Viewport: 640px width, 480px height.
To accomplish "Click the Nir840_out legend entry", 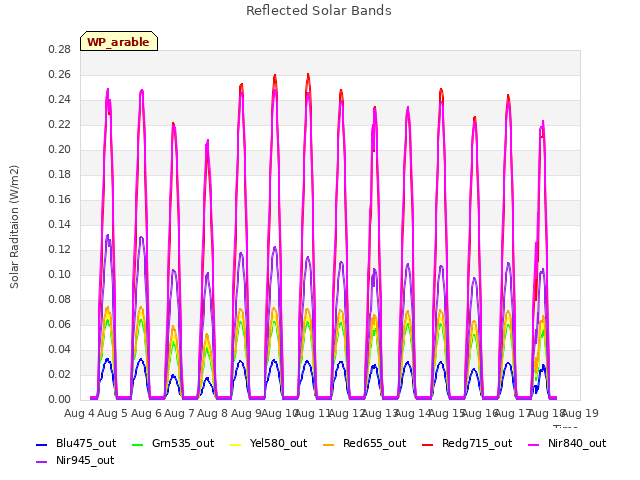I will pyautogui.click(x=567, y=443).
